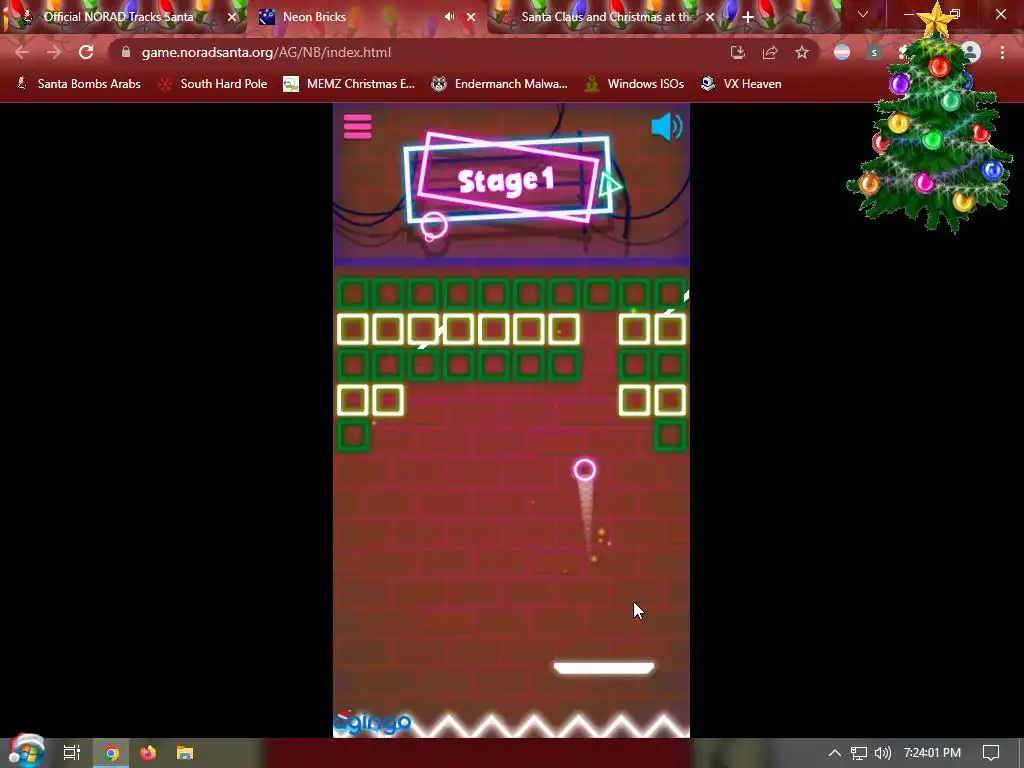Minimize the Chrome window
1024x768 pixels.
click(909, 14)
